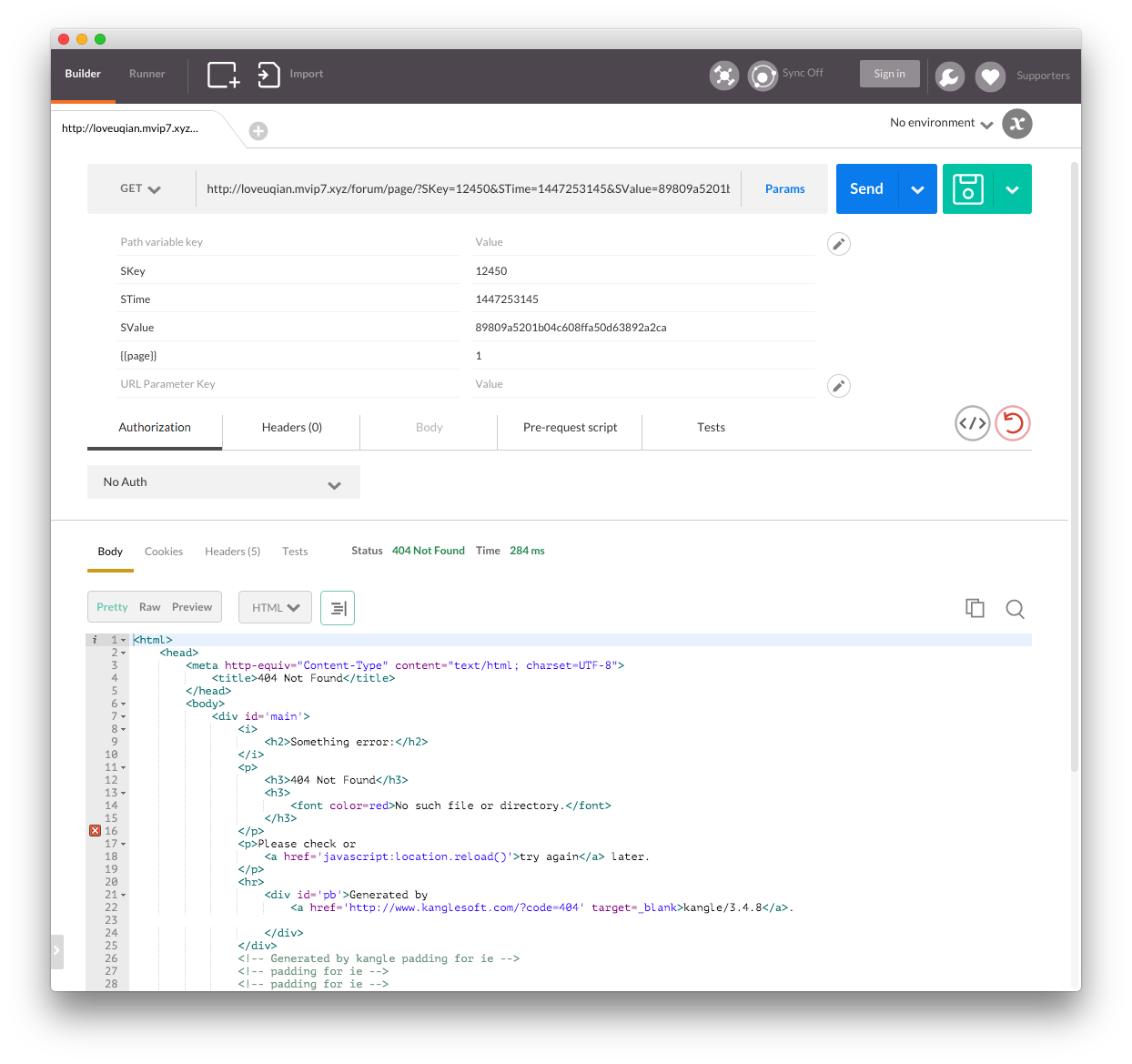1132x1064 pixels.
Task: Expand the collapsed sidebar handle
Action: (x=56, y=951)
